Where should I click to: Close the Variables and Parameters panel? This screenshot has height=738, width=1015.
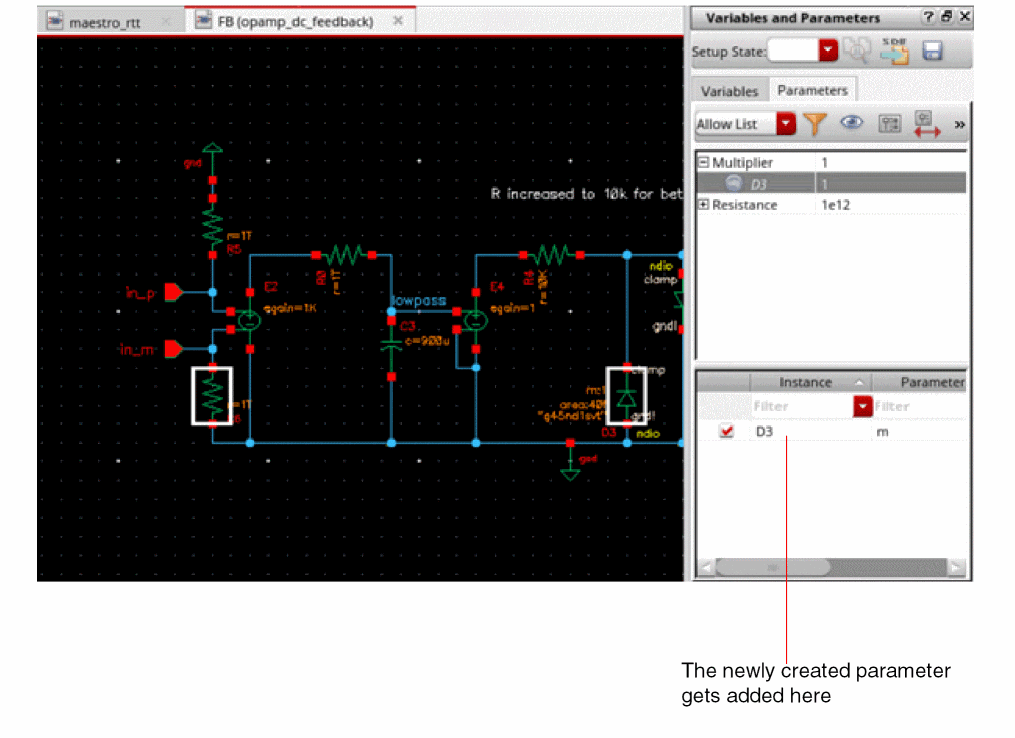coord(965,17)
